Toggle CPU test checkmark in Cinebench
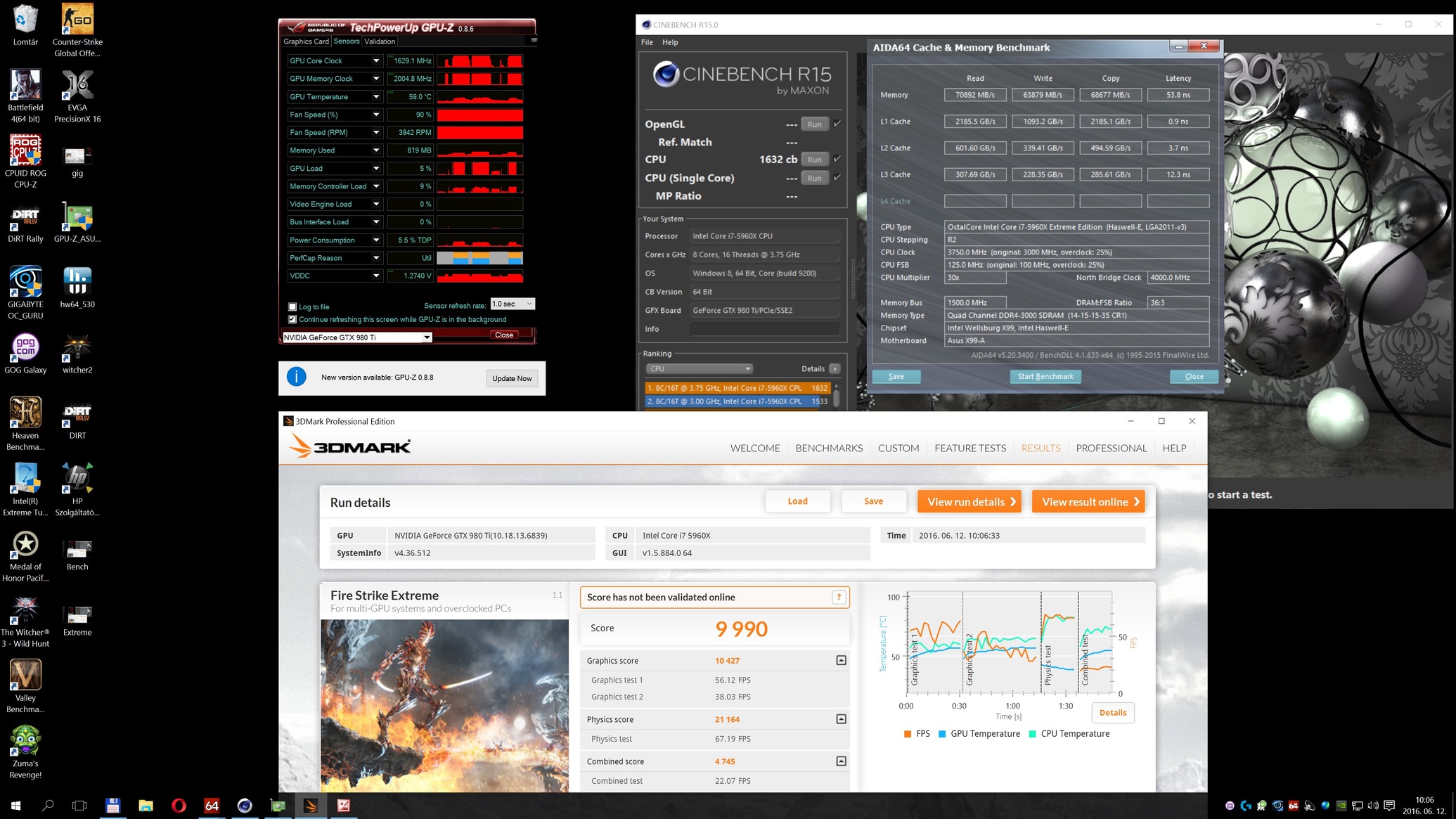 pyautogui.click(x=837, y=159)
